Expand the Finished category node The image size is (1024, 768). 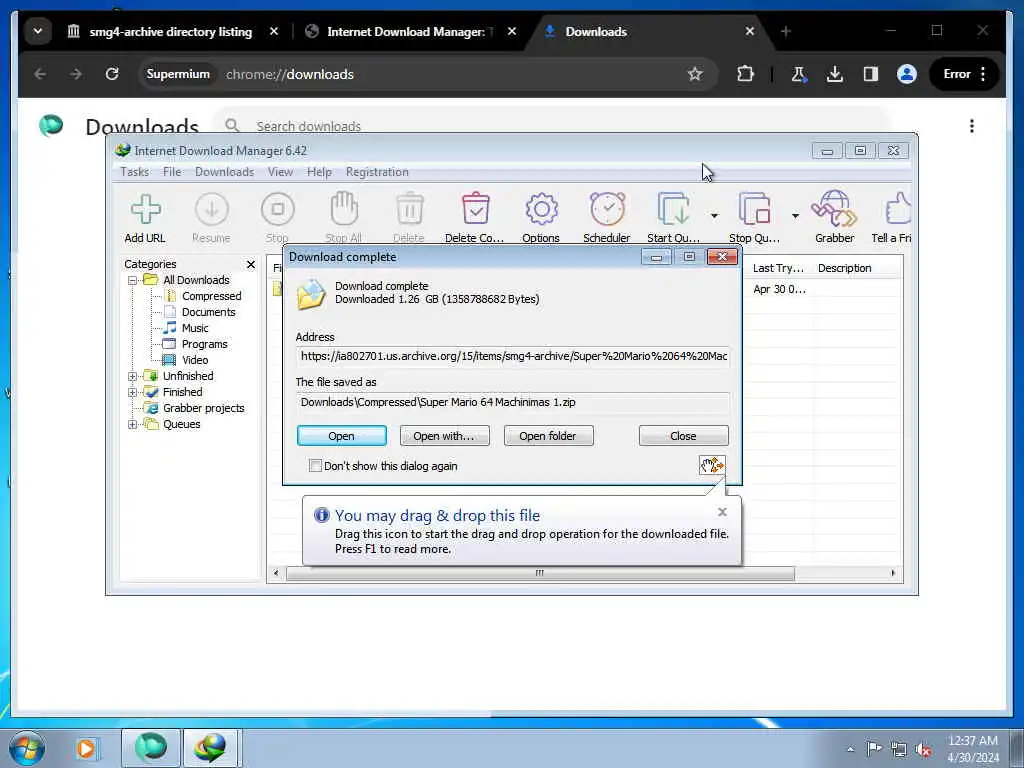point(132,392)
